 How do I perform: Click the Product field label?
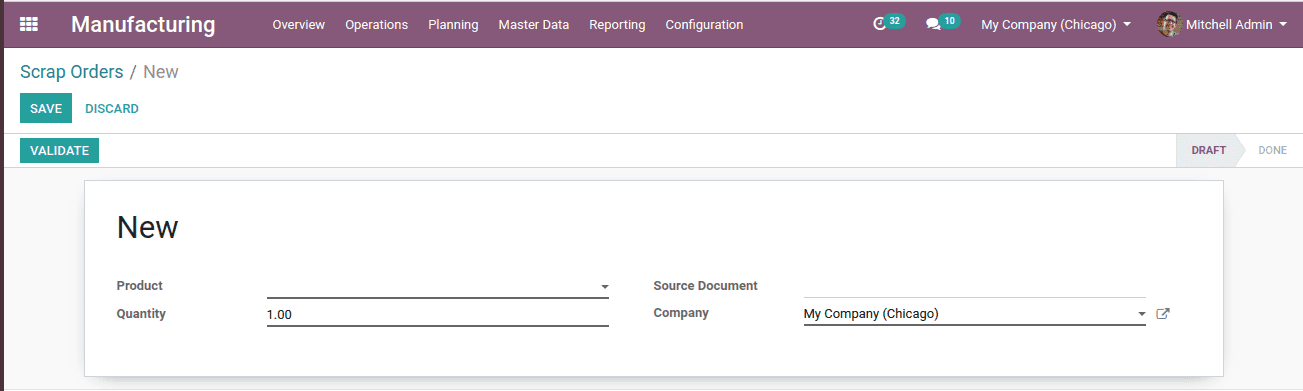(140, 286)
